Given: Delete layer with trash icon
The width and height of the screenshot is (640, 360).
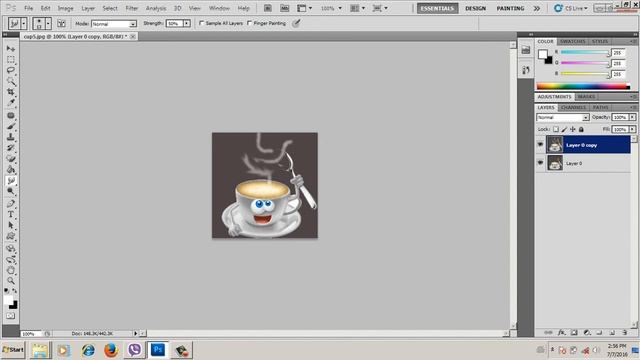Looking at the screenshot, I should pyautogui.click(x=624, y=333).
